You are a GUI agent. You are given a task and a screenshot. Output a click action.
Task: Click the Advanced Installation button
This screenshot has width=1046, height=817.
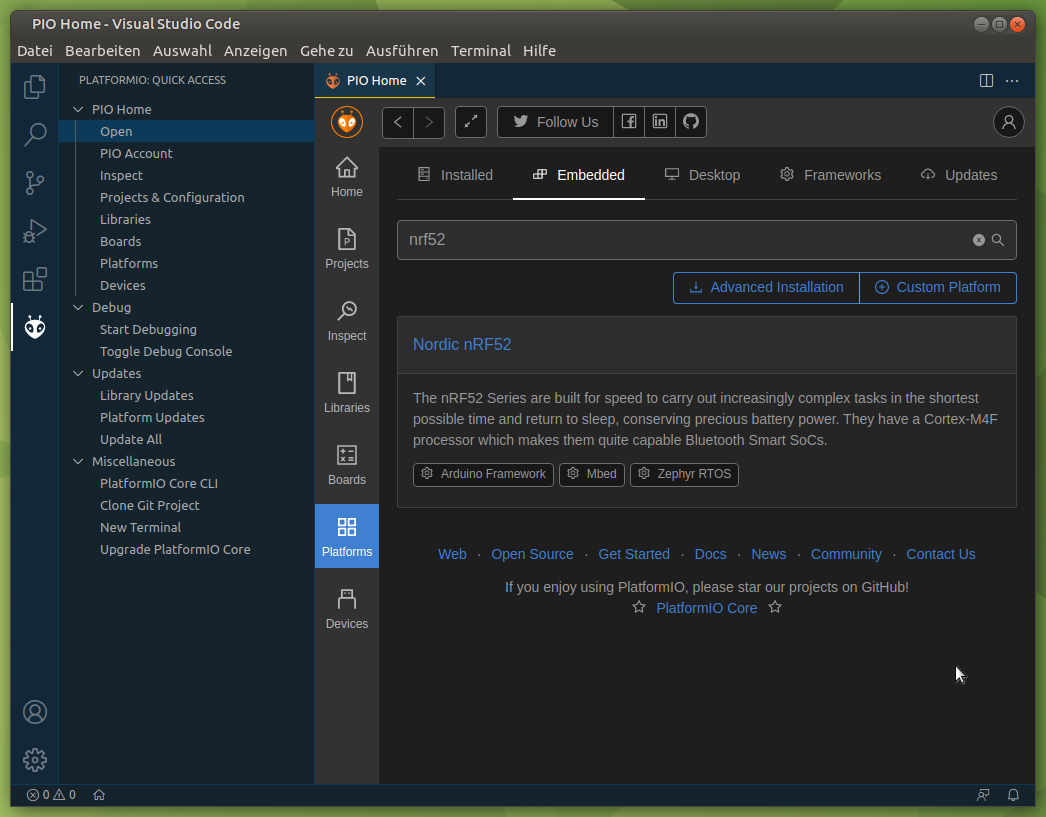[x=766, y=287]
